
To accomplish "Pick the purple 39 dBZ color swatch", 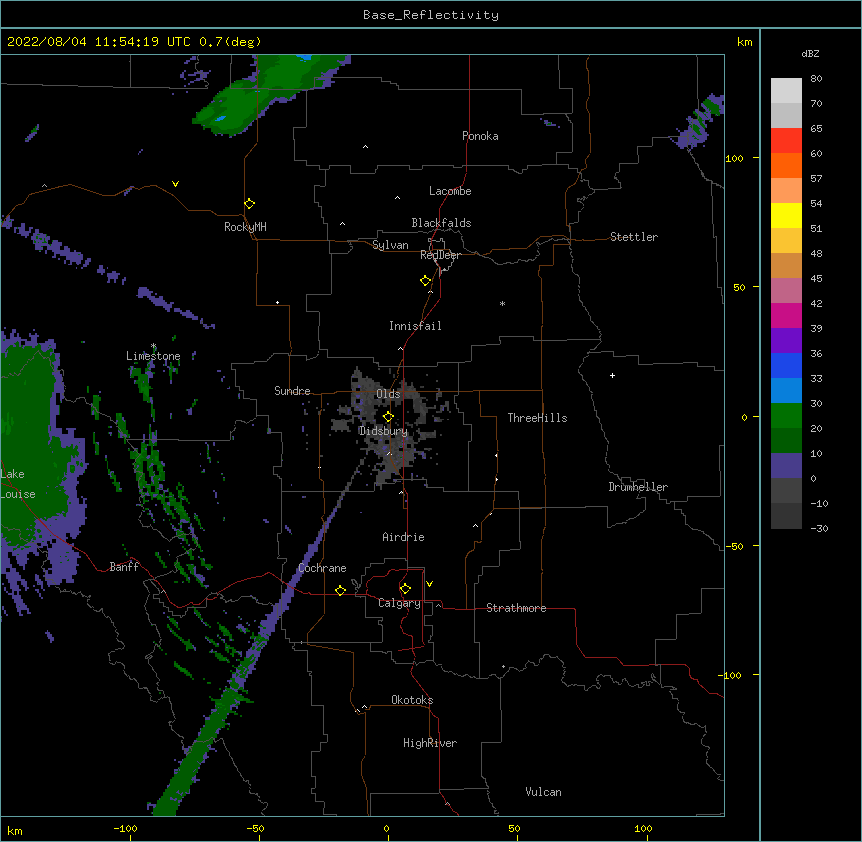I will click(786, 341).
